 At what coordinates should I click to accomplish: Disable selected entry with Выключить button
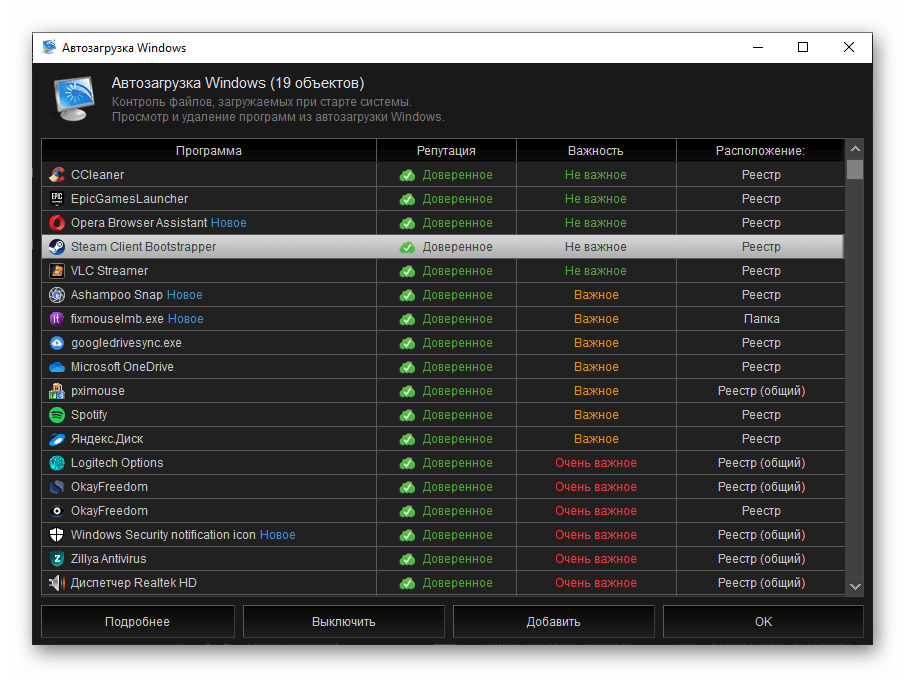point(343,622)
